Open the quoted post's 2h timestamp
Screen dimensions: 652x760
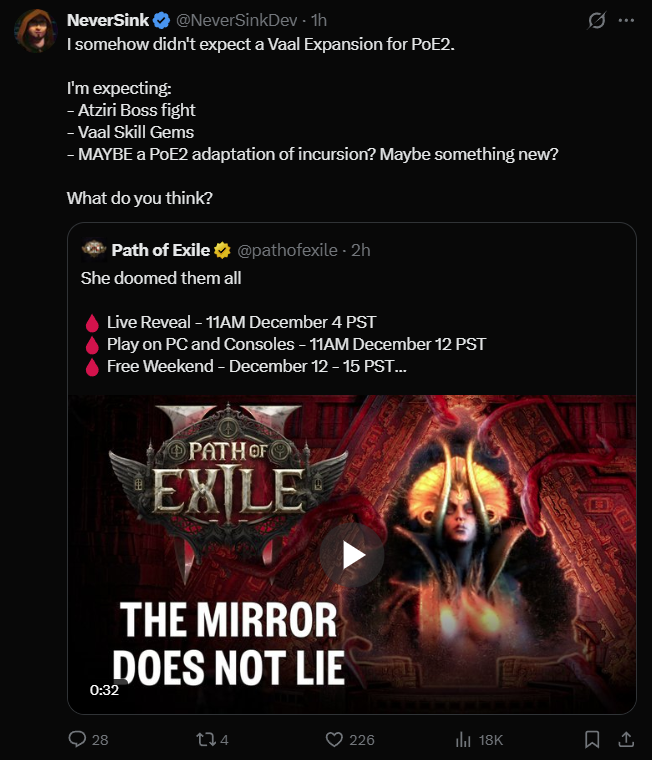361,250
